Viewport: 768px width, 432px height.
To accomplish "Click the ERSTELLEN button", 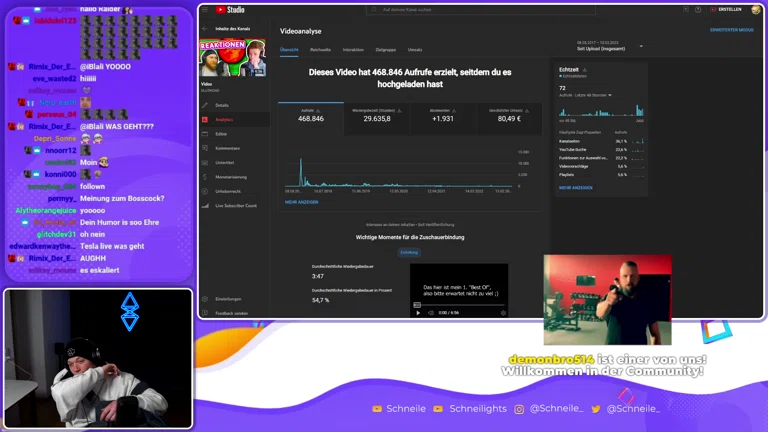I will pyautogui.click(x=726, y=10).
